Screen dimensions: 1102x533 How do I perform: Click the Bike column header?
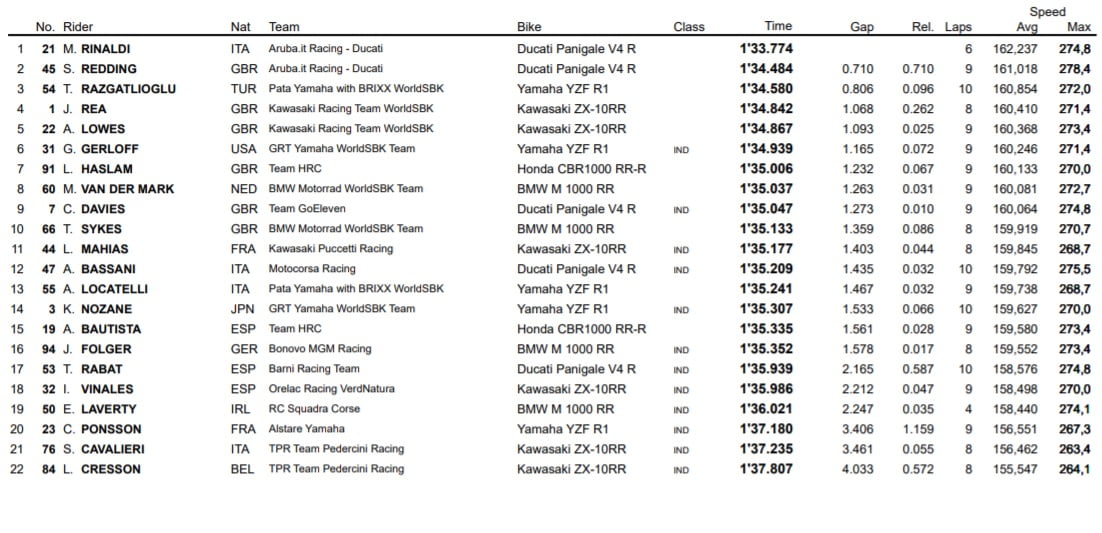[x=529, y=27]
